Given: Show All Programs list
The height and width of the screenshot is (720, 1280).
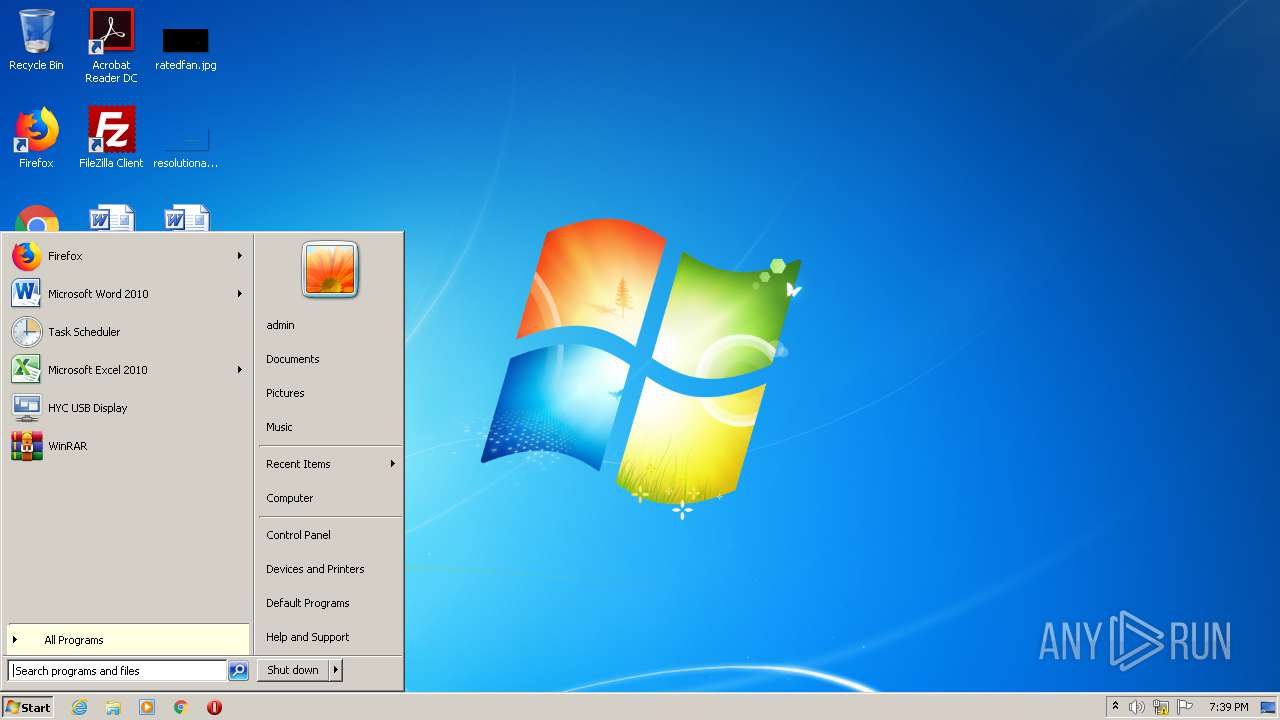Looking at the screenshot, I should (x=128, y=640).
